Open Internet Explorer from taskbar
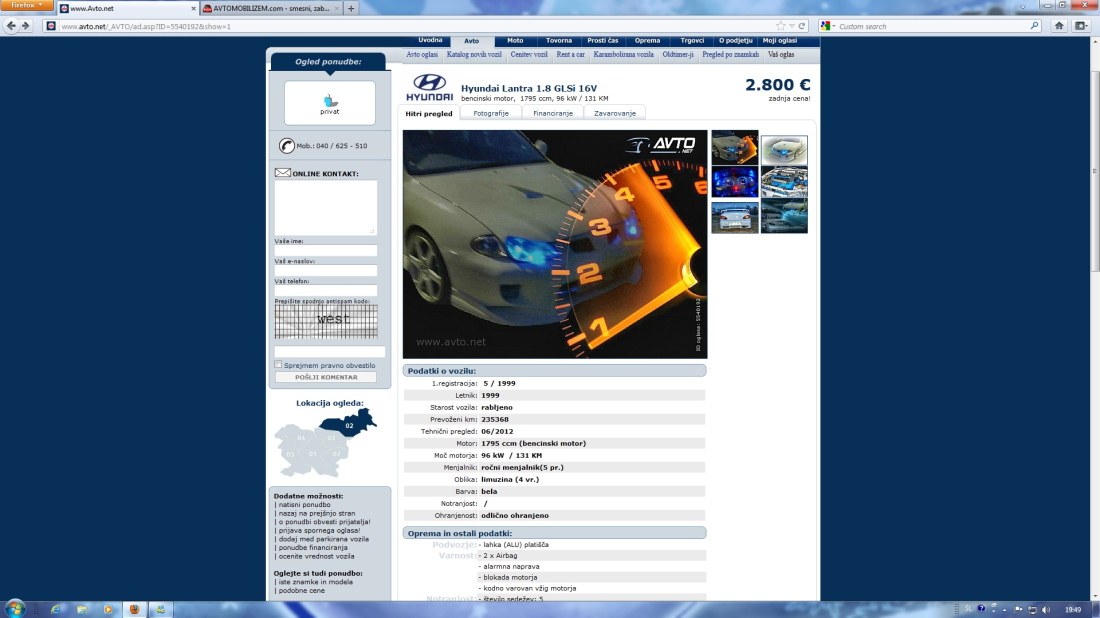The width and height of the screenshot is (1100, 618). click(55, 610)
